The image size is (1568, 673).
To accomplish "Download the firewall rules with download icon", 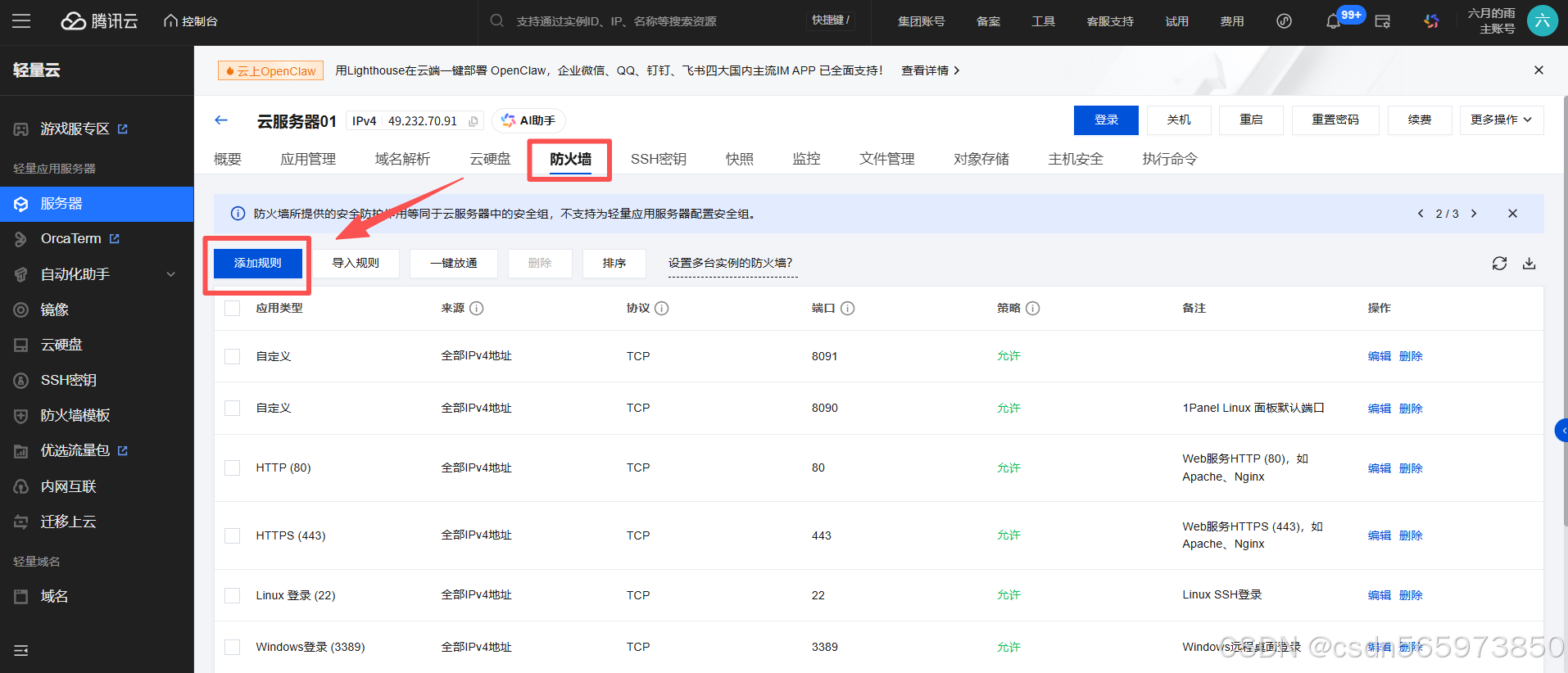I will (x=1529, y=263).
